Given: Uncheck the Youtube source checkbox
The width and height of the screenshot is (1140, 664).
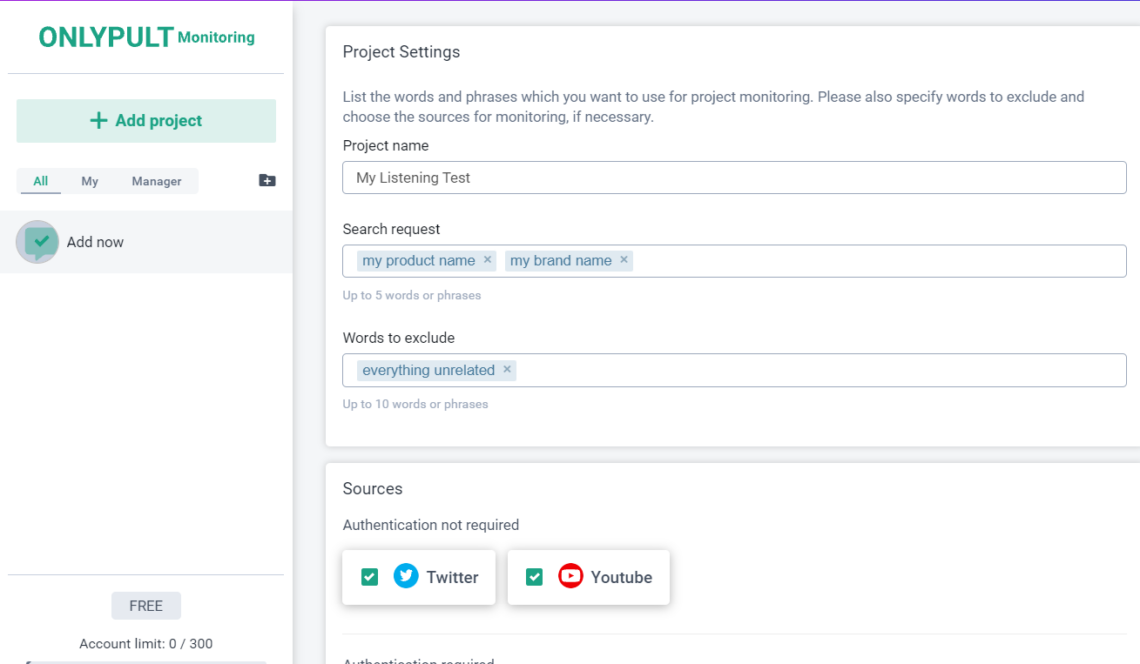Looking at the screenshot, I should click(x=534, y=576).
